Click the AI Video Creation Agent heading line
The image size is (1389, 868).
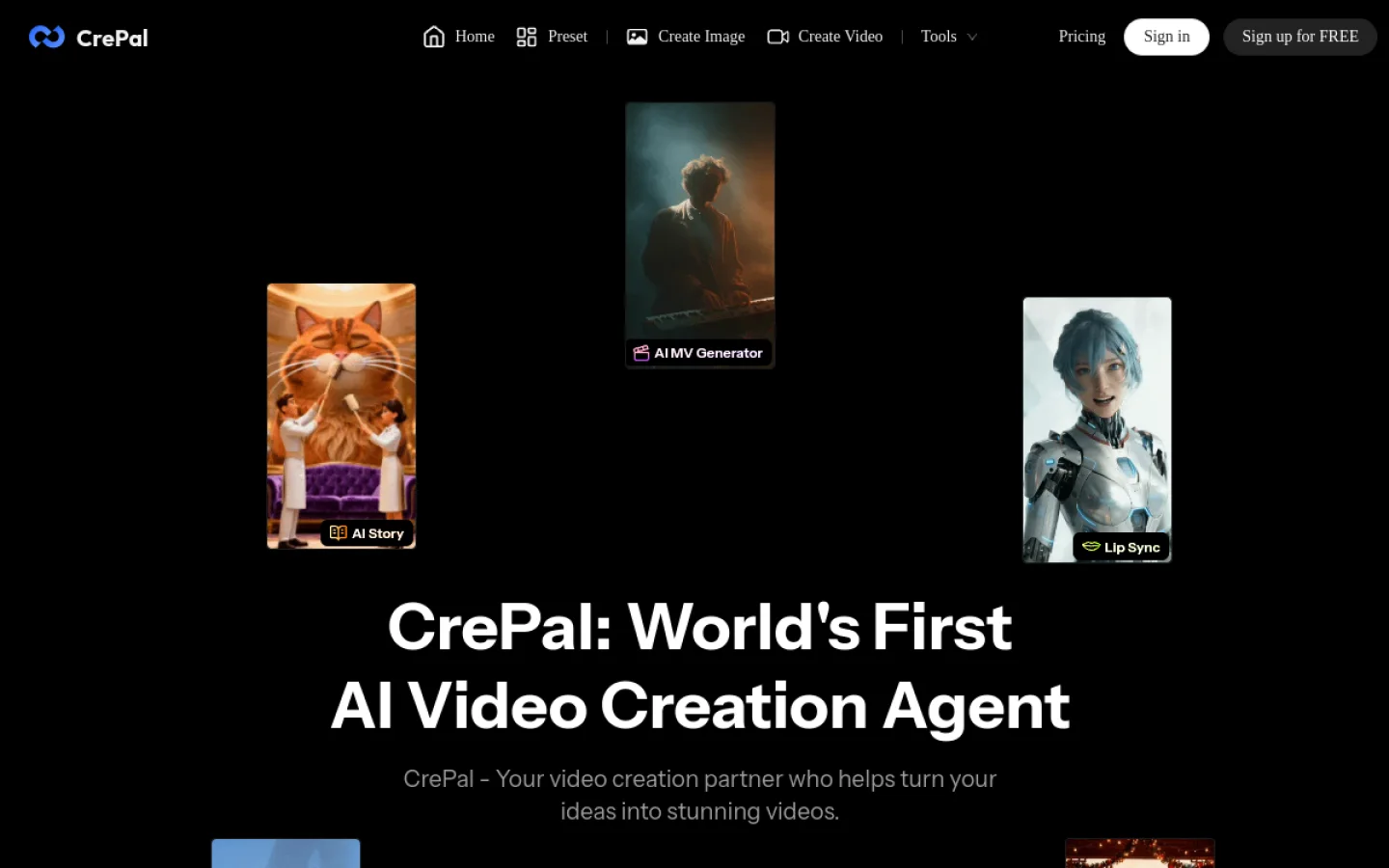coord(700,707)
